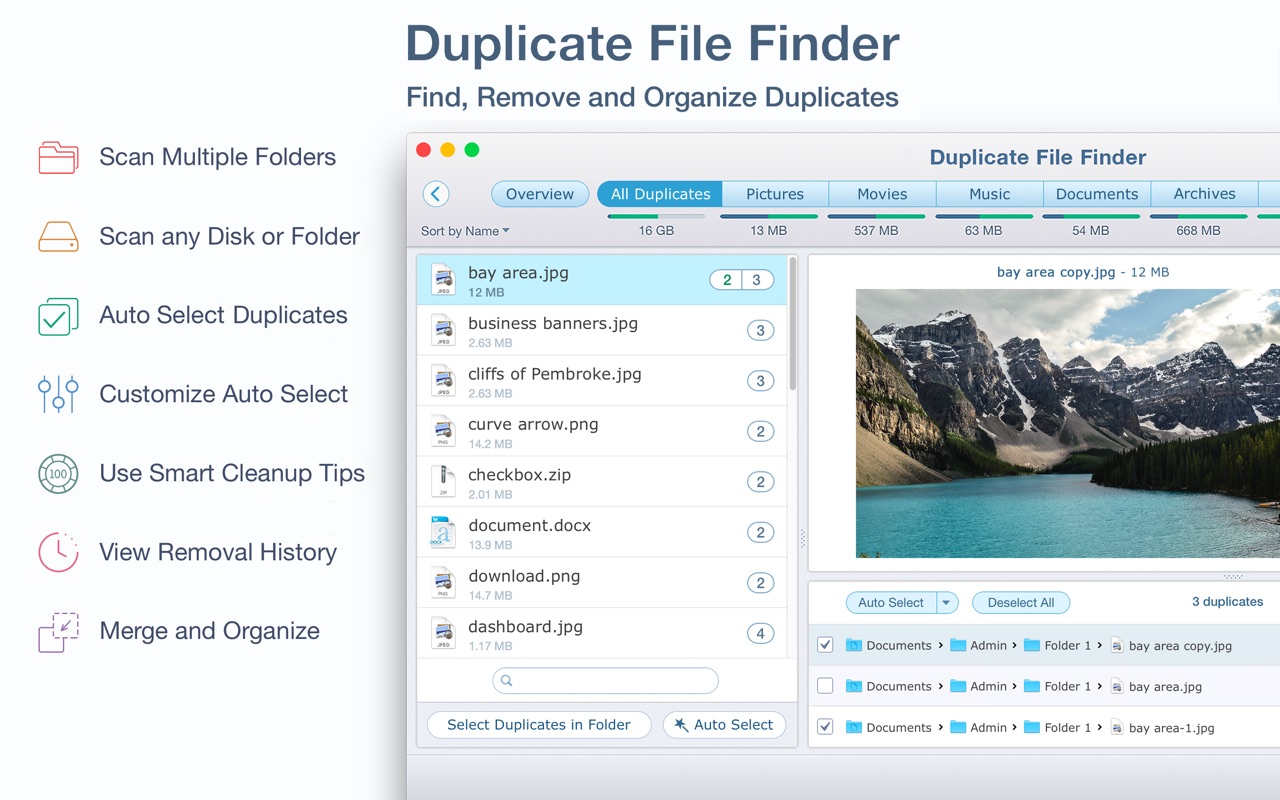1280x800 pixels.
Task: Open the Music tab
Action: 990,194
